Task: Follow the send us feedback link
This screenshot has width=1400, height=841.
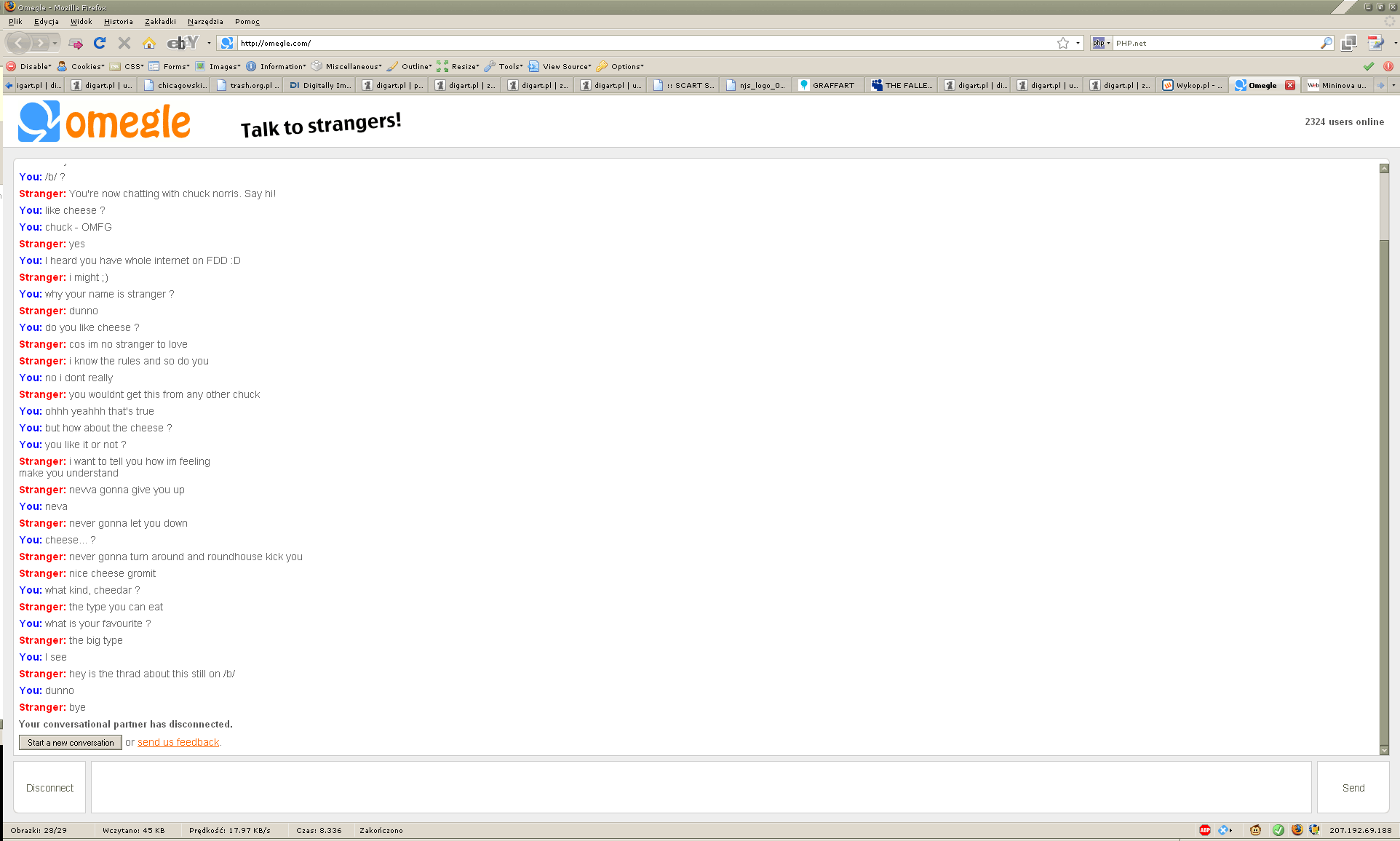Action: (178, 743)
